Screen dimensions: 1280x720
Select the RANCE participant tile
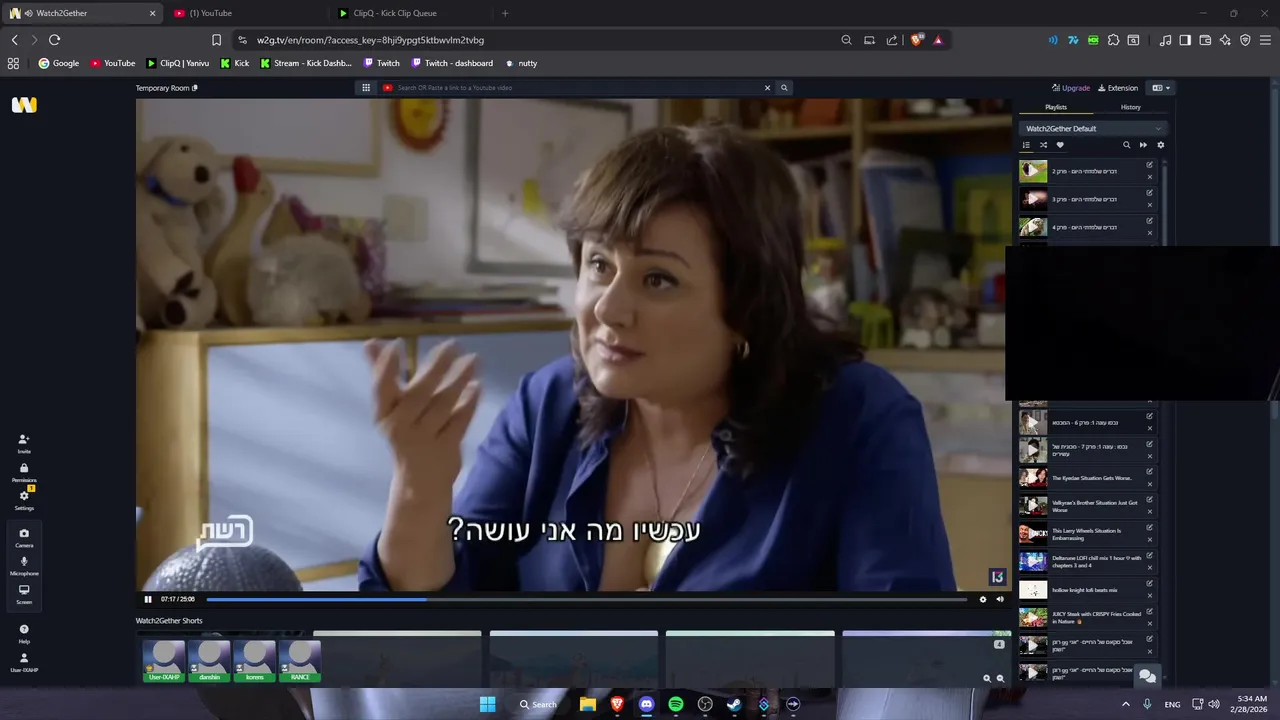pyautogui.click(x=300, y=661)
